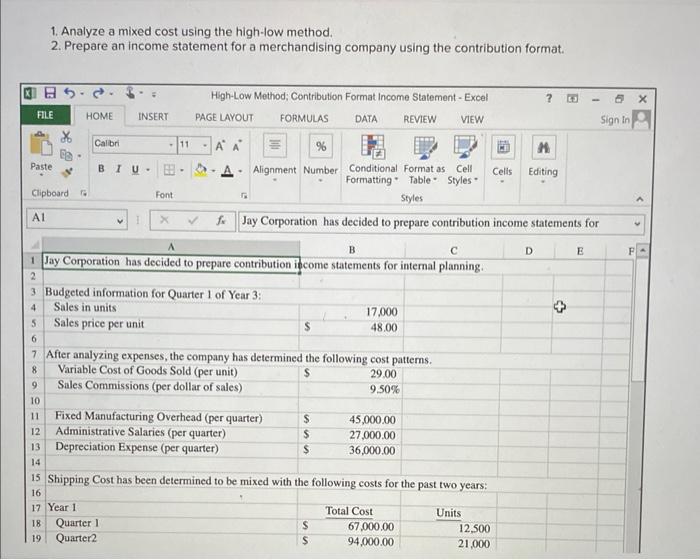Increase font size with large A icon

click(220, 146)
